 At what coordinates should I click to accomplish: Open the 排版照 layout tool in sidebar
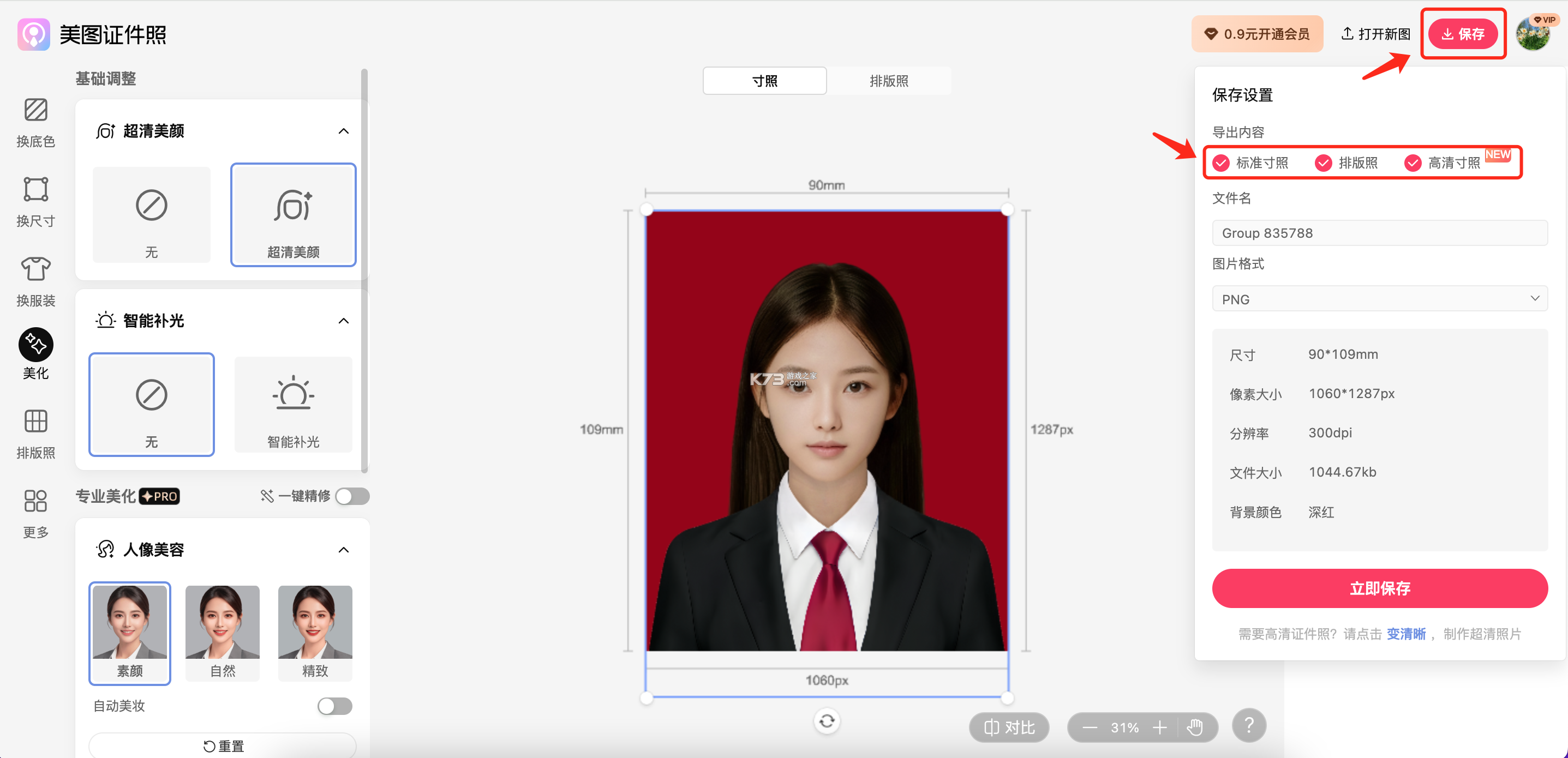tap(35, 435)
